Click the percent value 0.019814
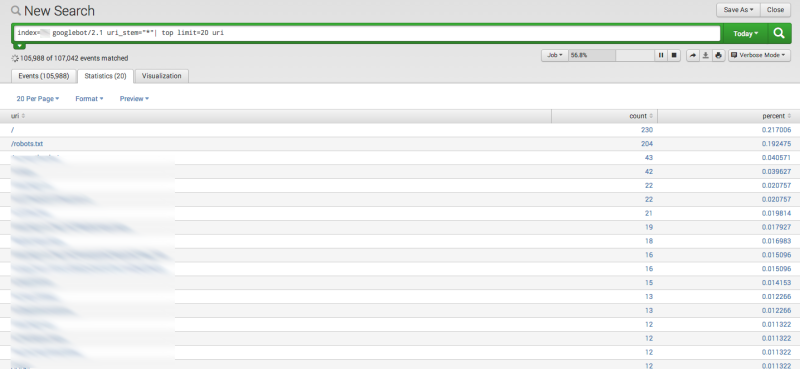 777,213
